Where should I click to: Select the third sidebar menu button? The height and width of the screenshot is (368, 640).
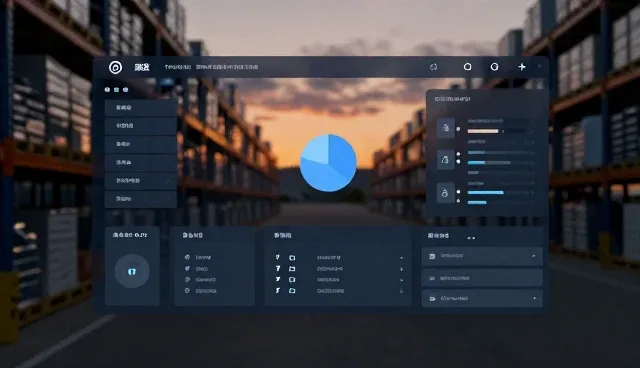click(x=141, y=144)
